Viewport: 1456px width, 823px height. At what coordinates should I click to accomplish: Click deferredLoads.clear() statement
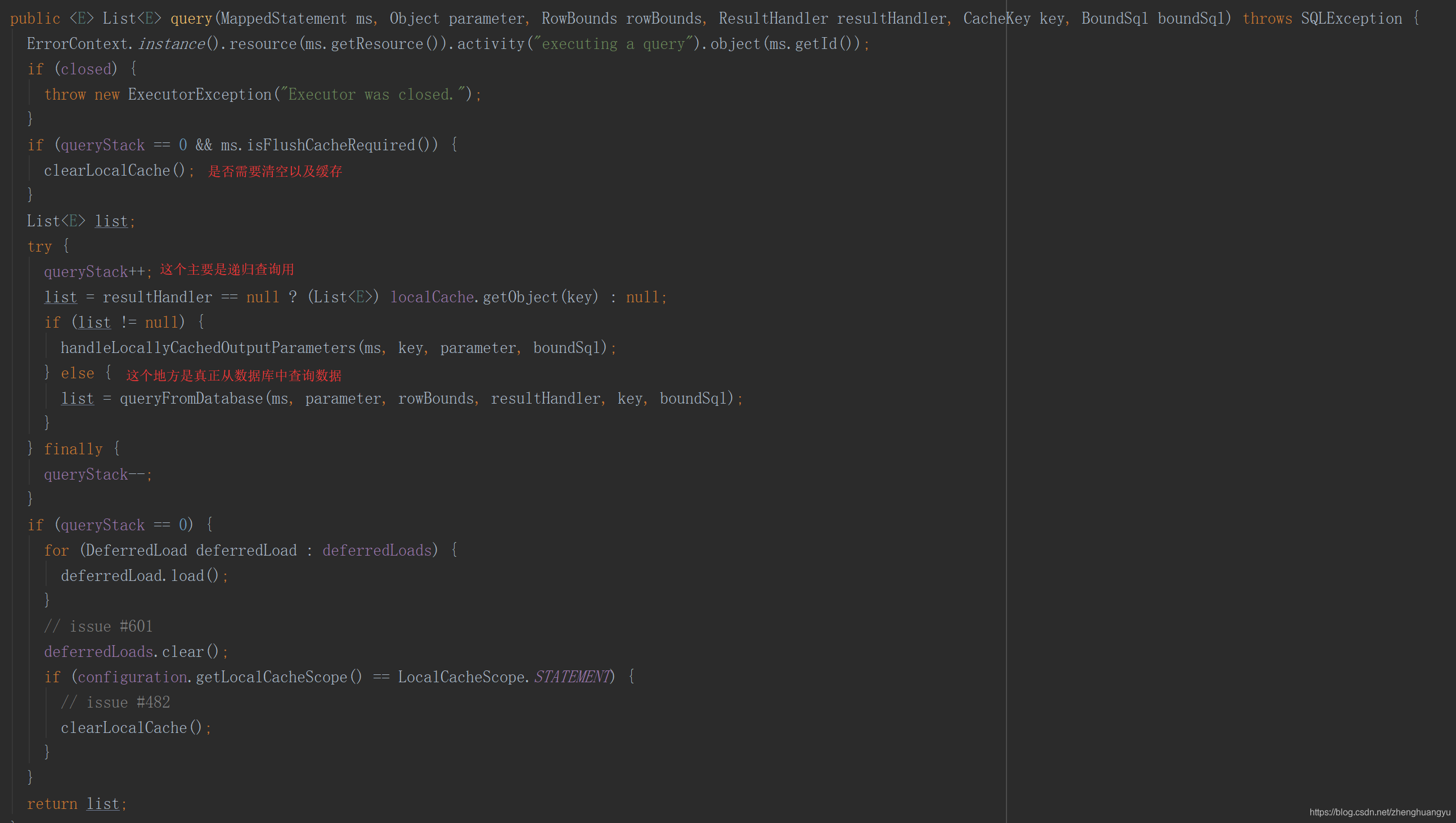pos(136,652)
